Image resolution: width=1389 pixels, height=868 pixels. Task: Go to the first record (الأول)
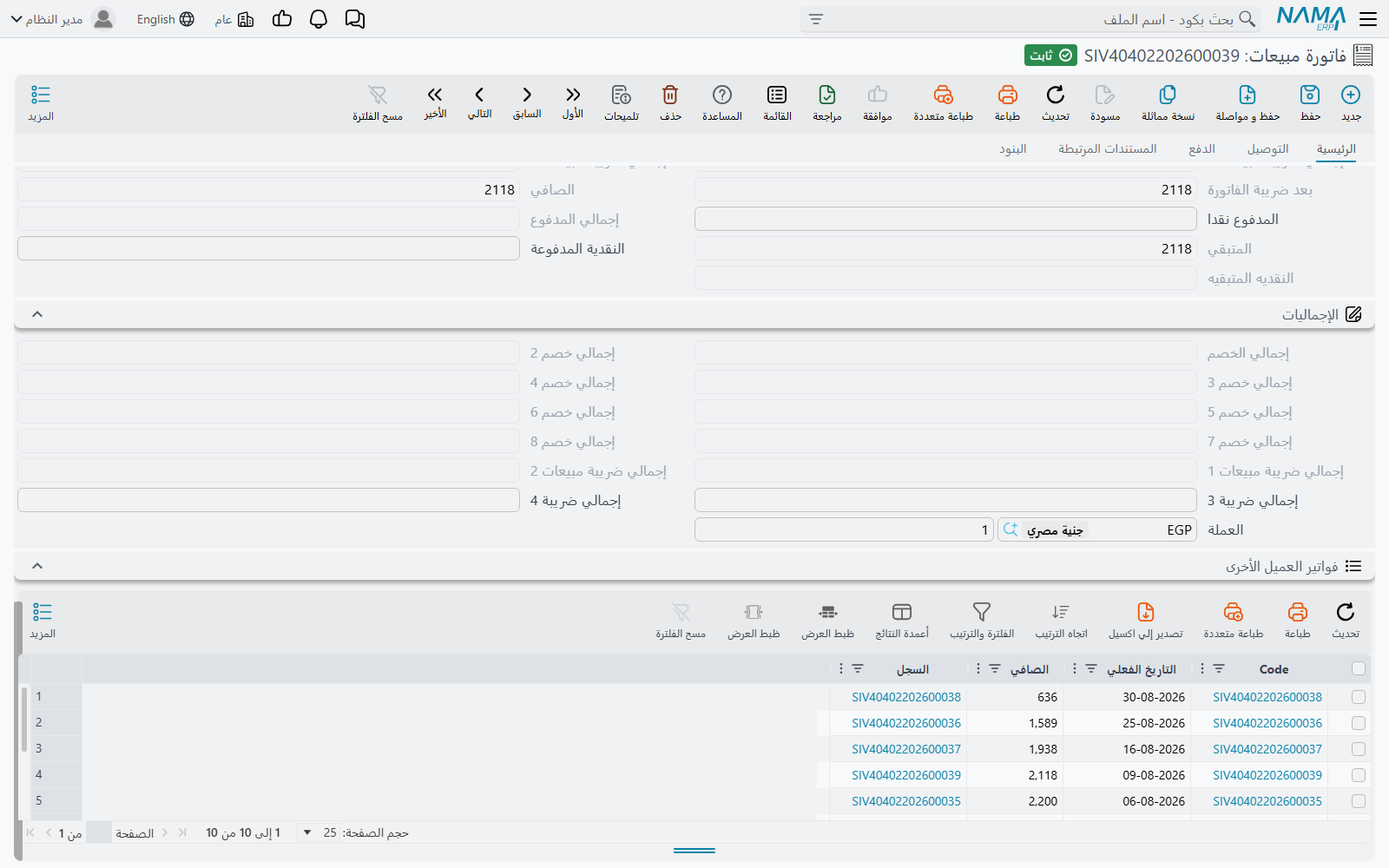pos(573,95)
